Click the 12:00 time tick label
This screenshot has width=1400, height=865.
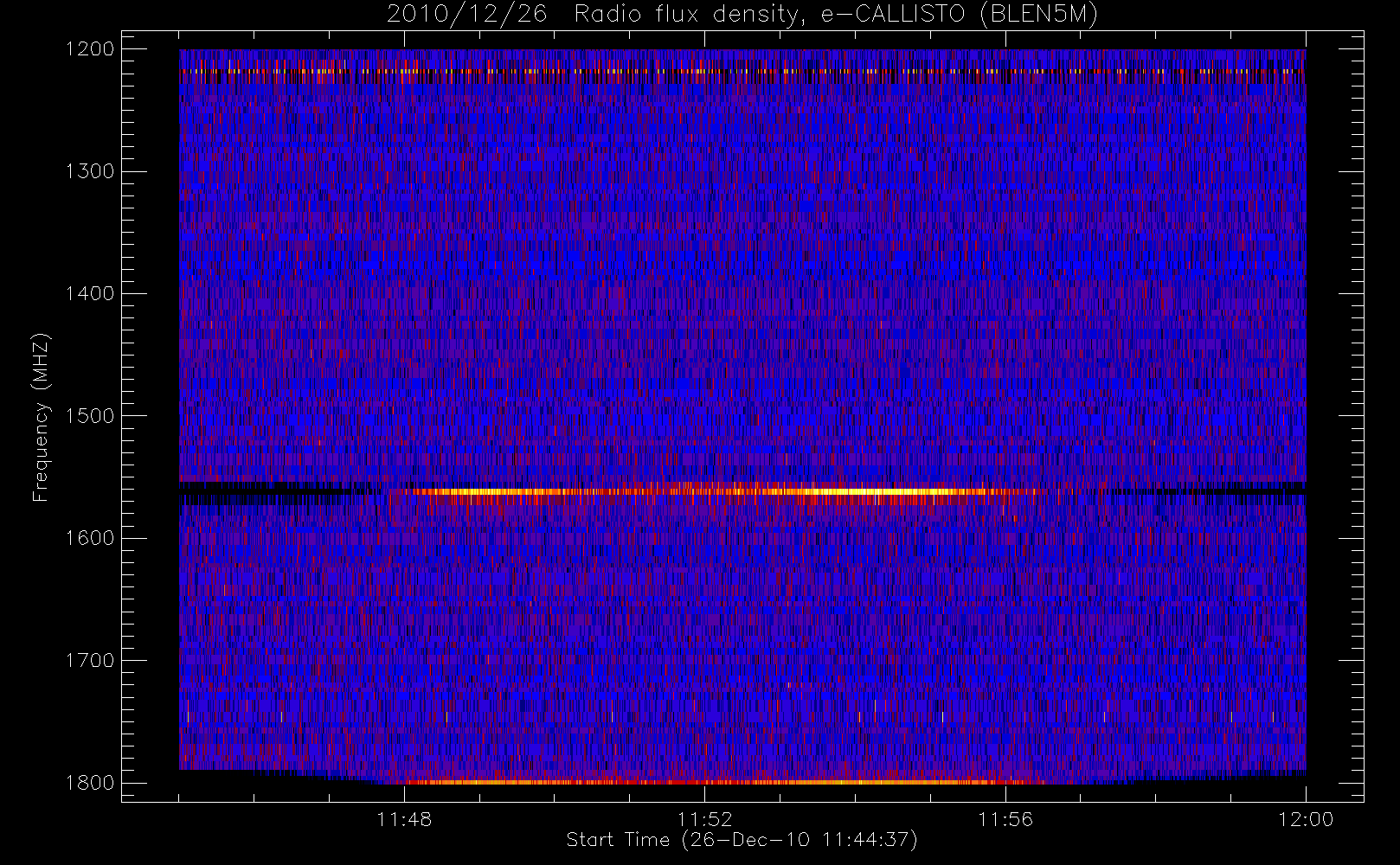pyautogui.click(x=1306, y=819)
